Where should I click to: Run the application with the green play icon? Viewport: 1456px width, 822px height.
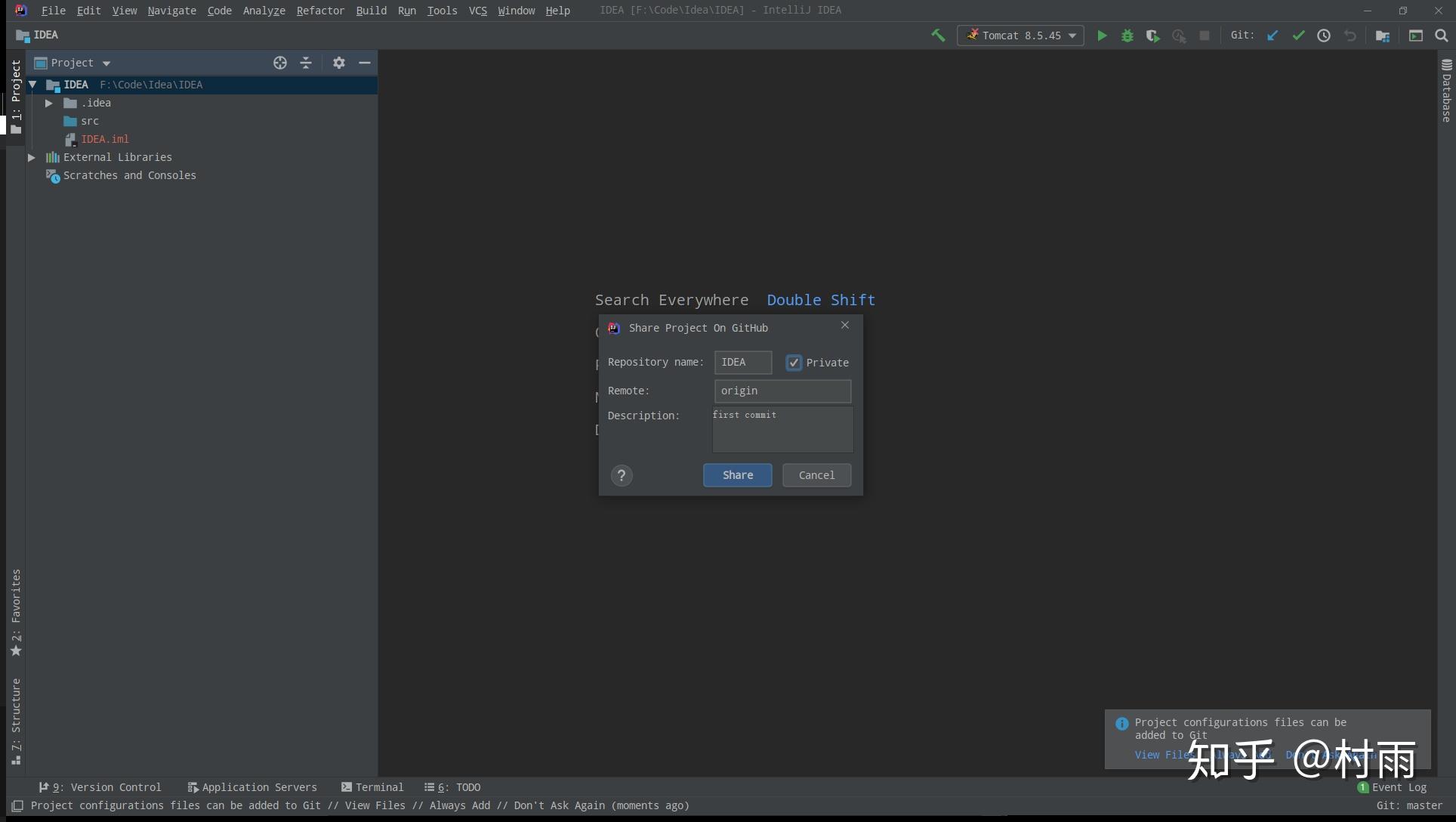click(x=1103, y=36)
